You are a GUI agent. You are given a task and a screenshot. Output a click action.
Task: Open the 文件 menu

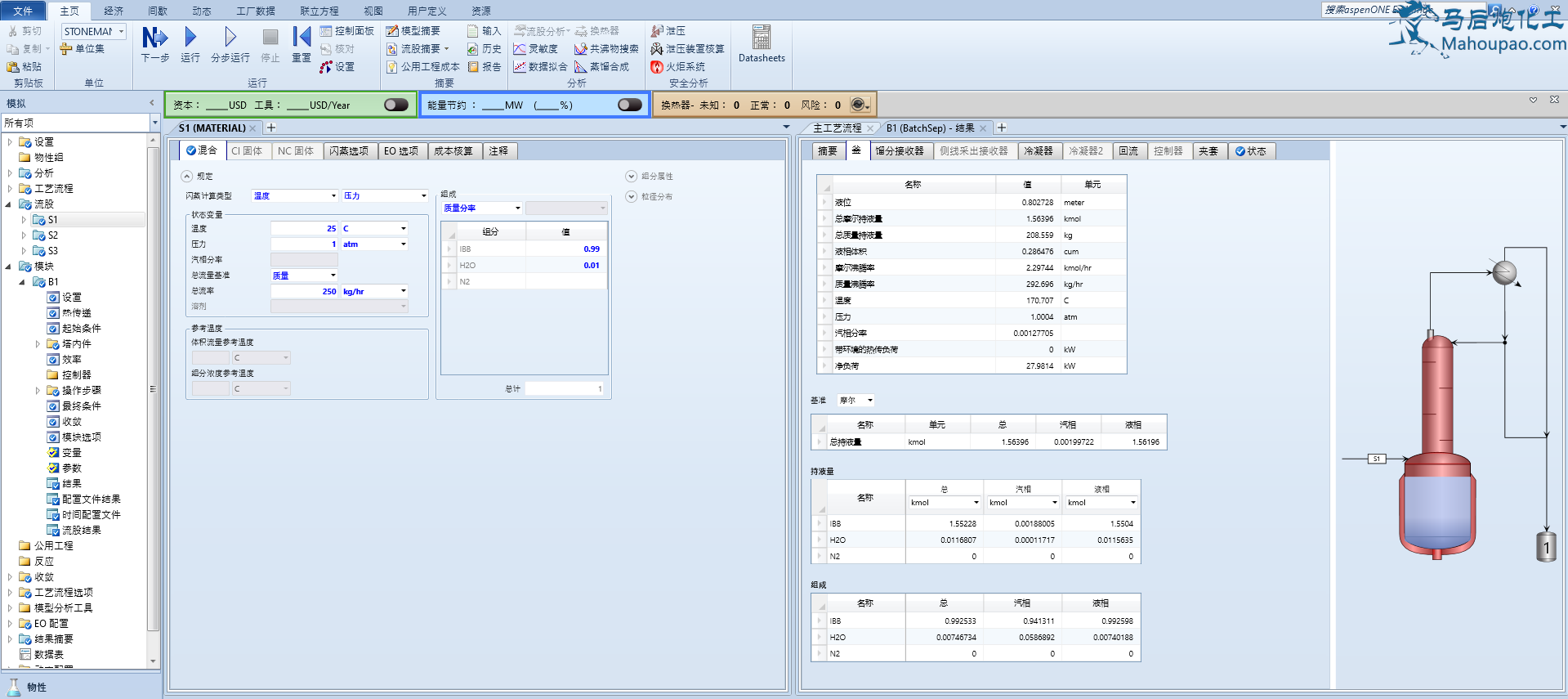click(23, 11)
